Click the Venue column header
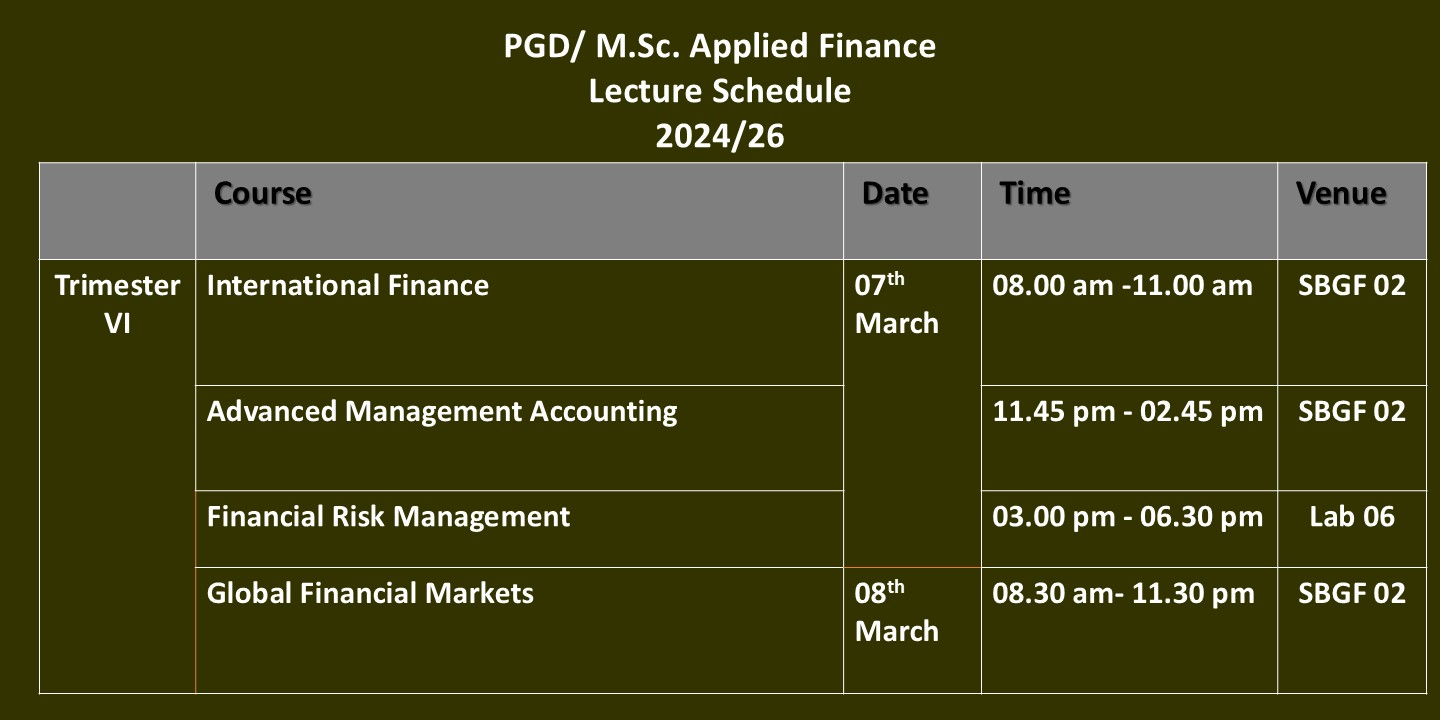The height and width of the screenshot is (720, 1440). (x=1341, y=193)
